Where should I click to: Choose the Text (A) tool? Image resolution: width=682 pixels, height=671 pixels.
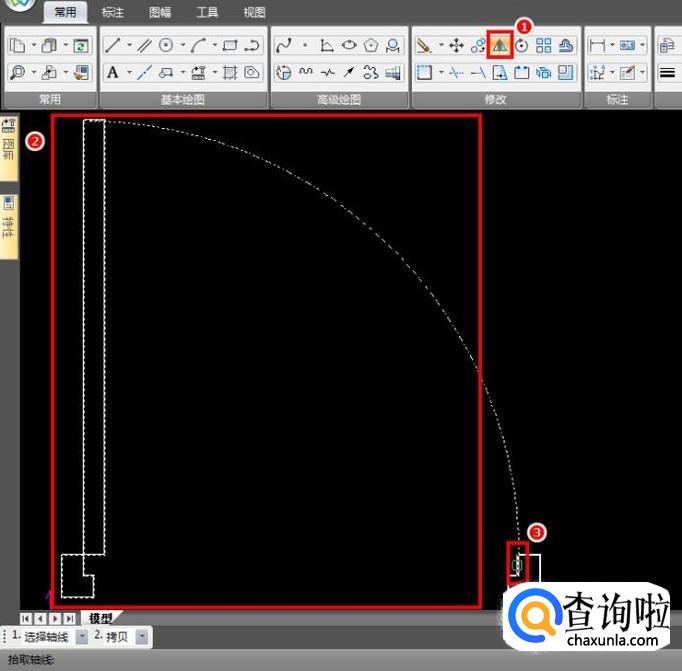click(113, 72)
